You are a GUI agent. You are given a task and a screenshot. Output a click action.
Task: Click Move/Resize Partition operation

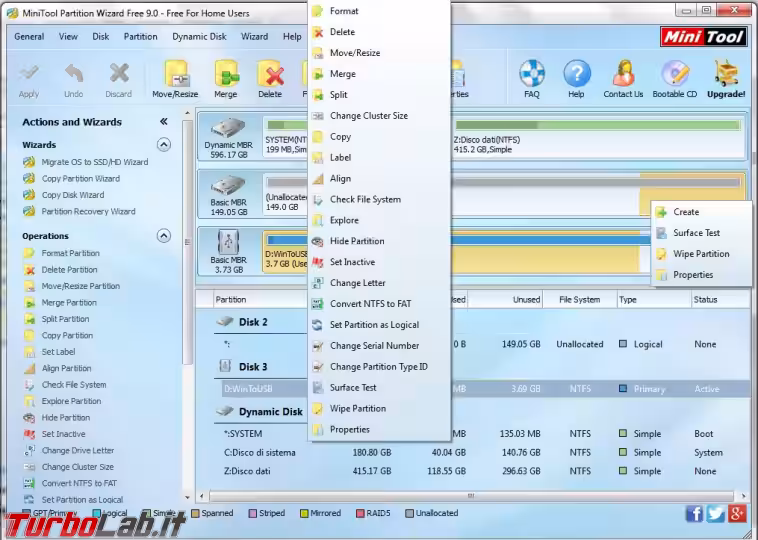(72, 286)
